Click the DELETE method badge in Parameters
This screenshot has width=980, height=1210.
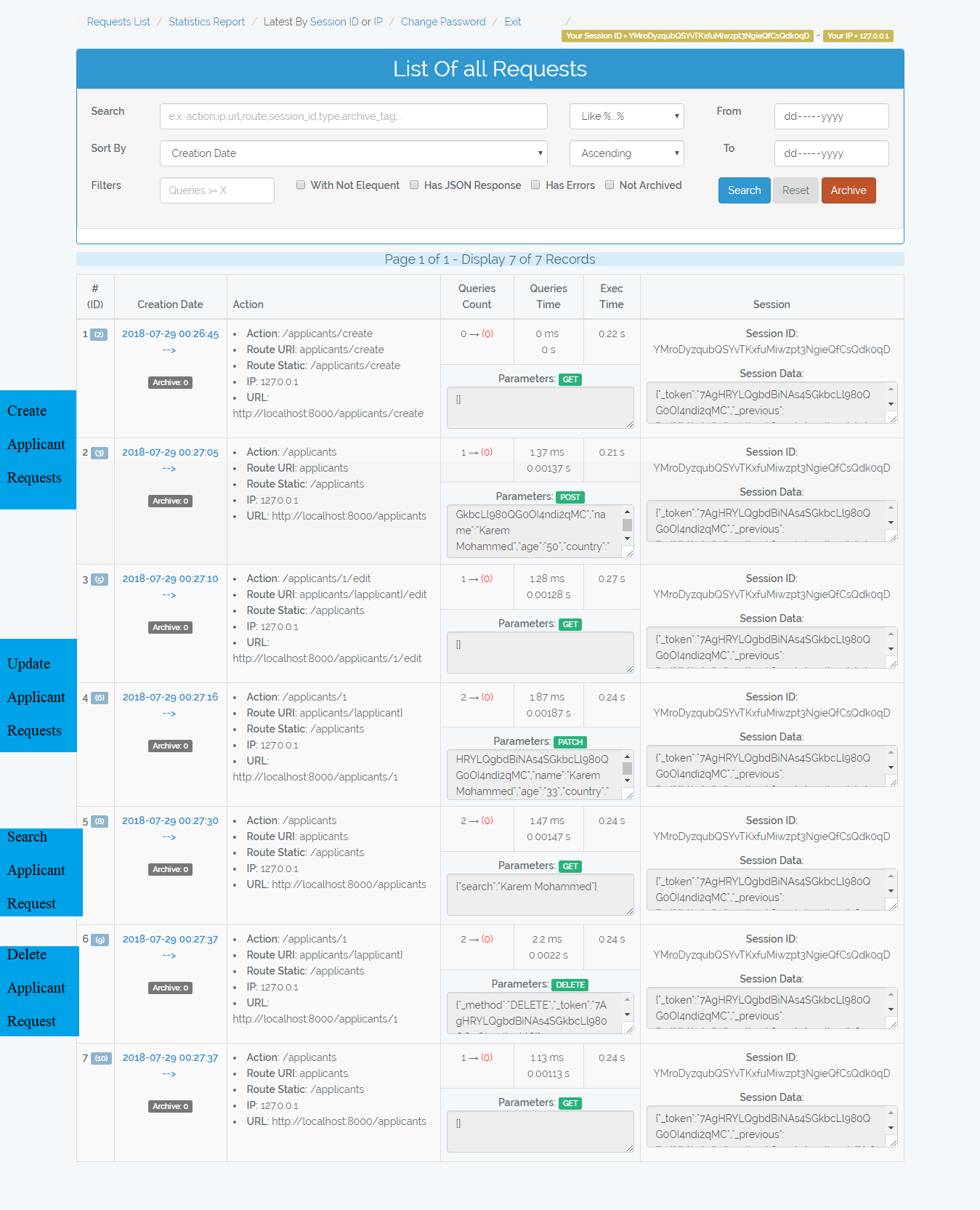(570, 985)
